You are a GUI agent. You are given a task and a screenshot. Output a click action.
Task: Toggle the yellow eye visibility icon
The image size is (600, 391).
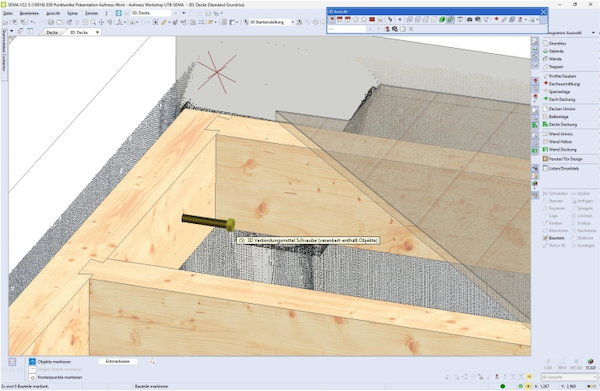[x=530, y=377]
